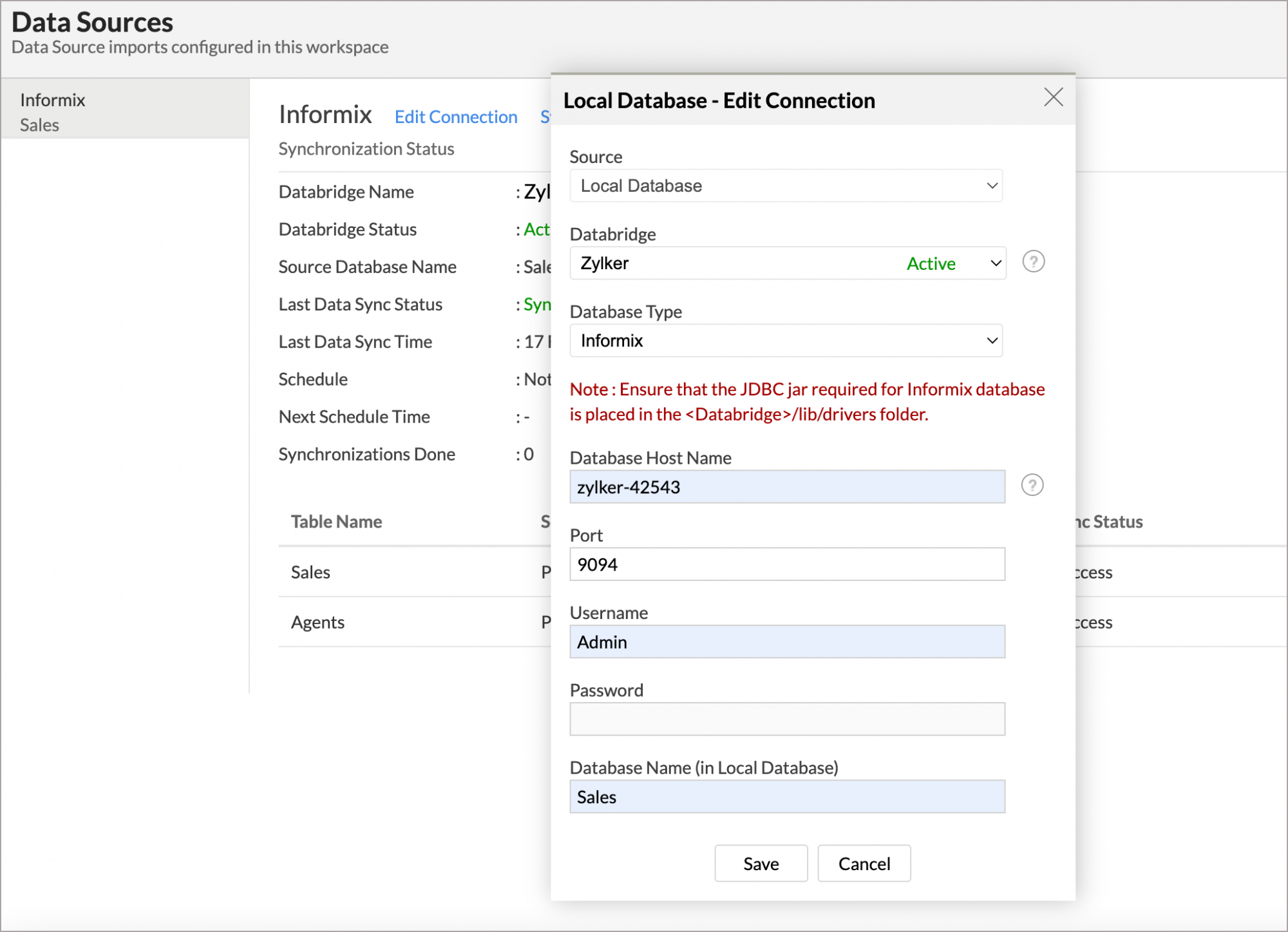
Task: Open the Source dropdown
Action: click(x=786, y=186)
